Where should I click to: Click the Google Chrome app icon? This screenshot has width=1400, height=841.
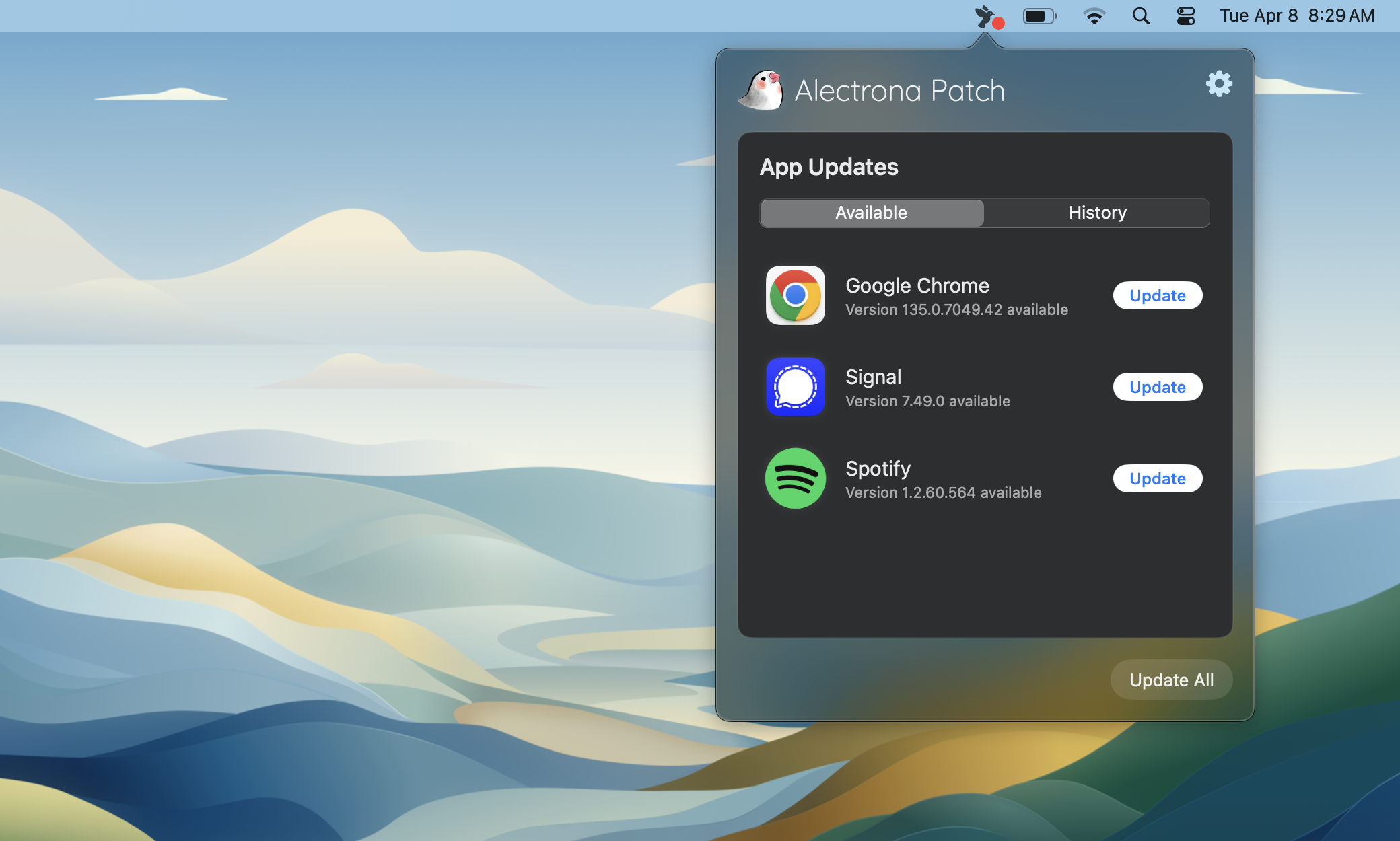coord(795,295)
